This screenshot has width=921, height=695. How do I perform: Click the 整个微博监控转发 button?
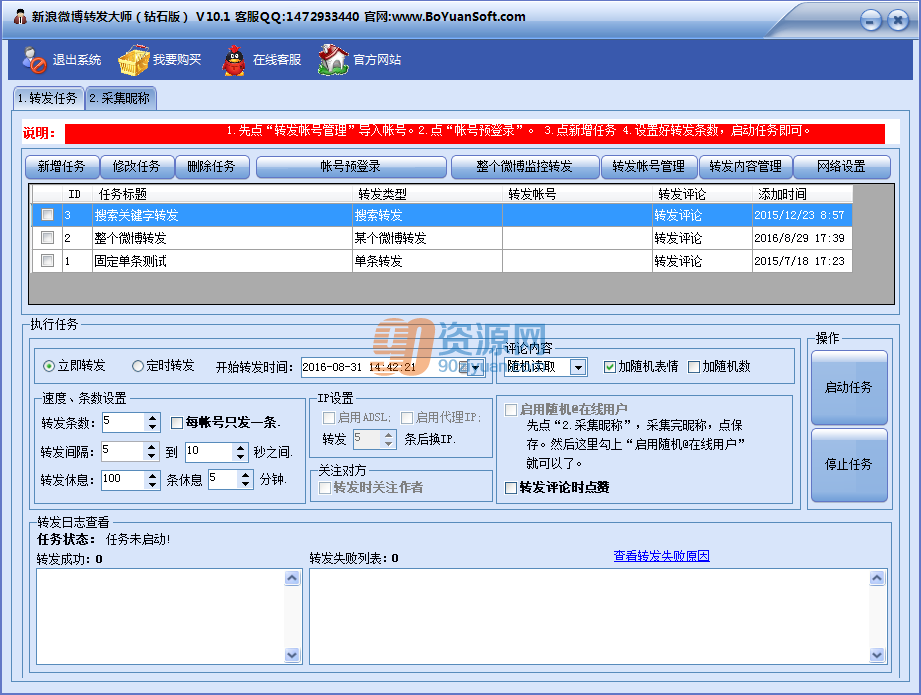pos(525,167)
